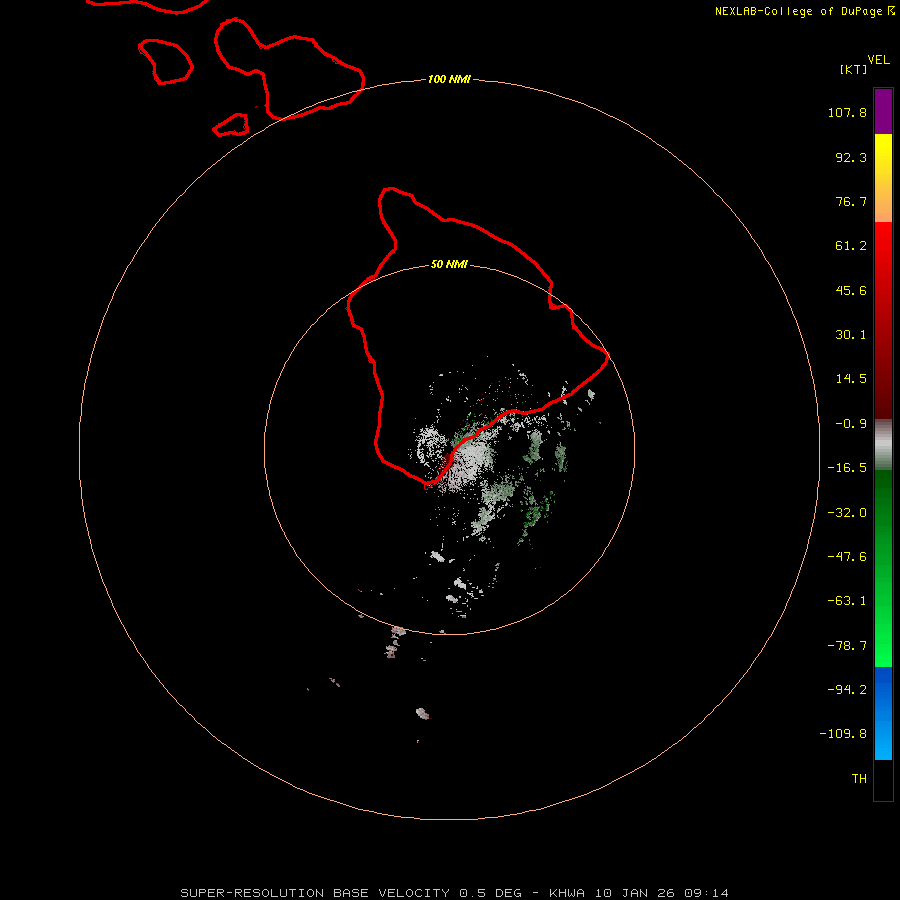The height and width of the screenshot is (900, 900).
Task: Click the purple segment of the velocity color bar
Action: (x=883, y=111)
